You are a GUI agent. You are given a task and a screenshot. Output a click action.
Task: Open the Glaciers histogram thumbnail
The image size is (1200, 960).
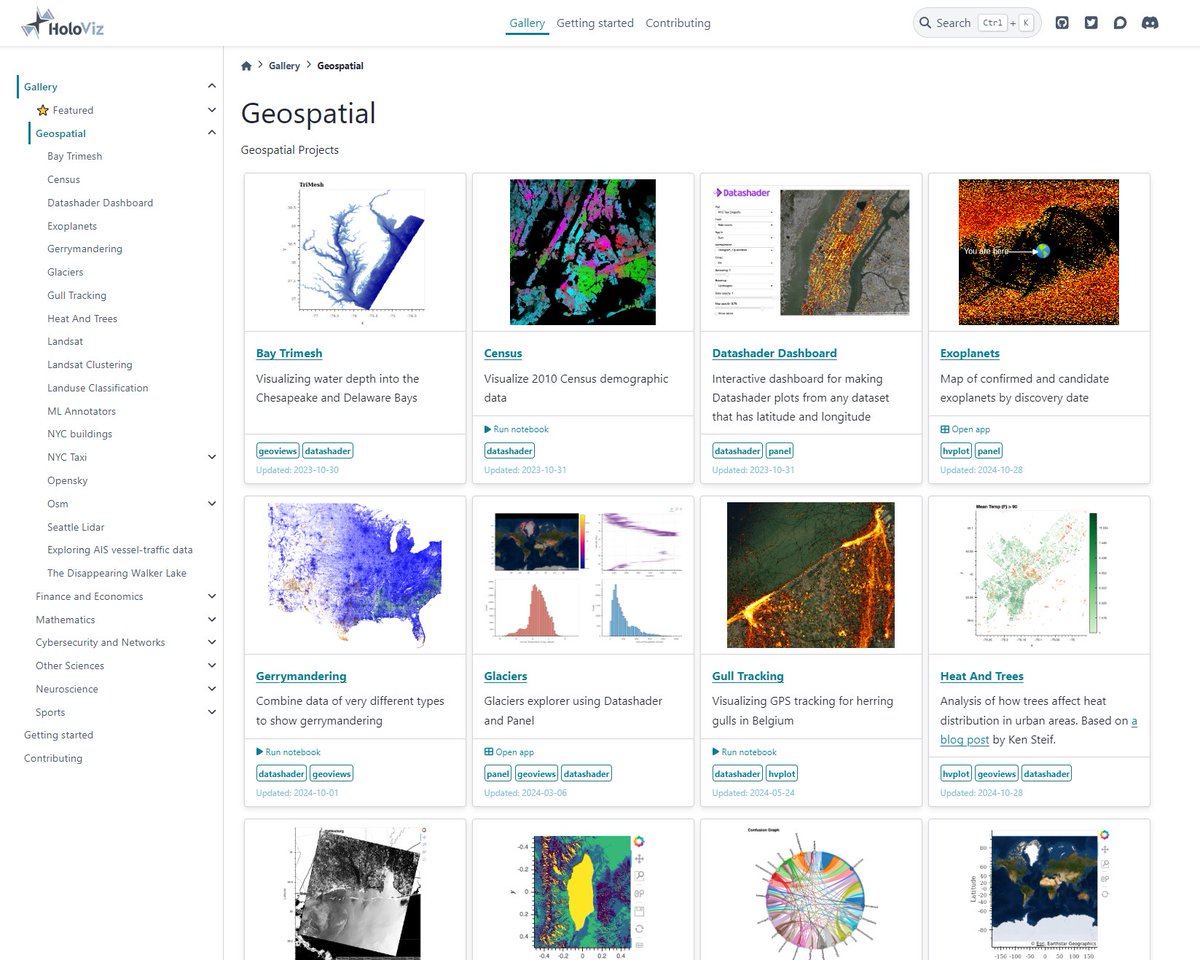583,575
